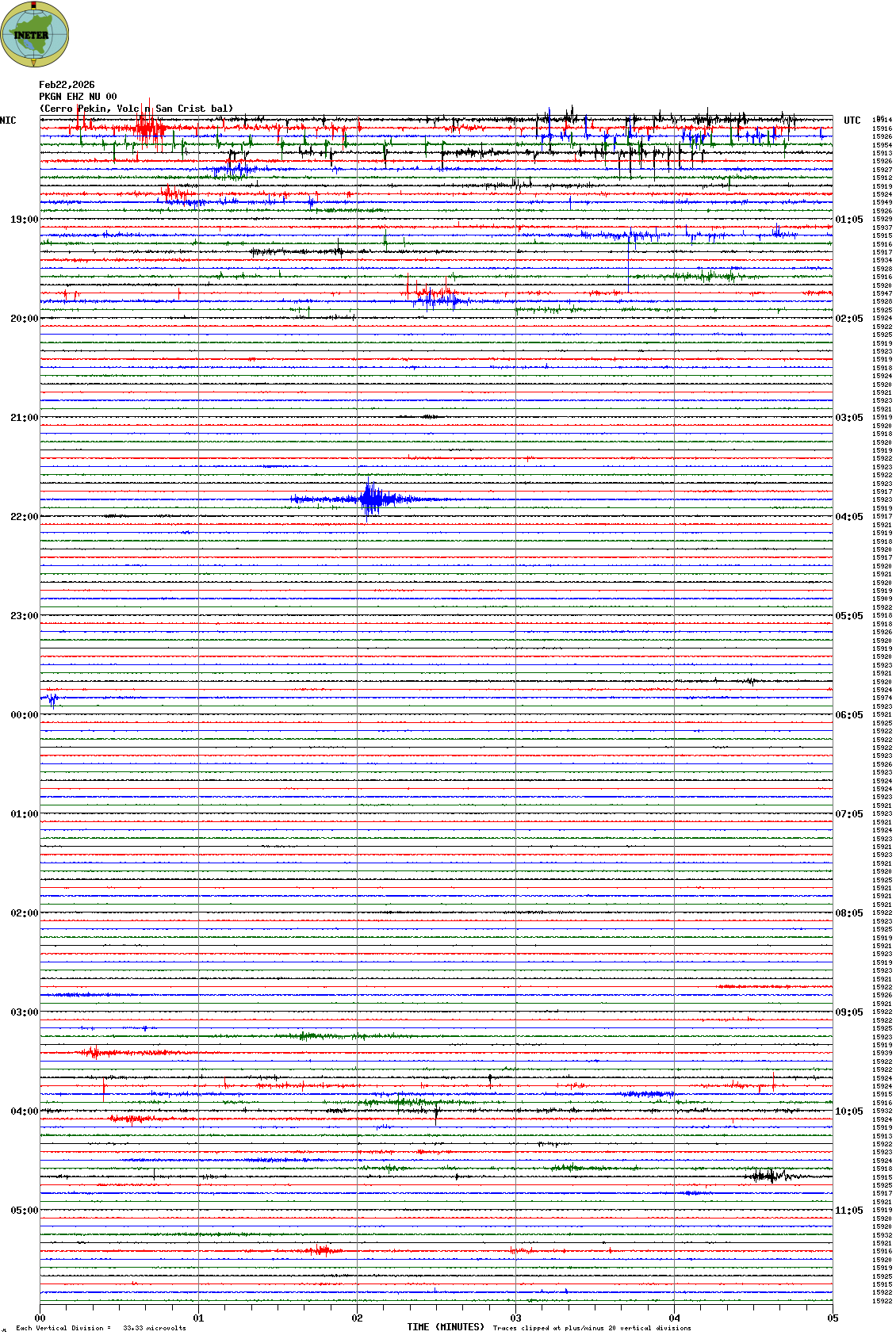Click the INETER logo
Screen dimensions: 896x1339
[34, 34]
